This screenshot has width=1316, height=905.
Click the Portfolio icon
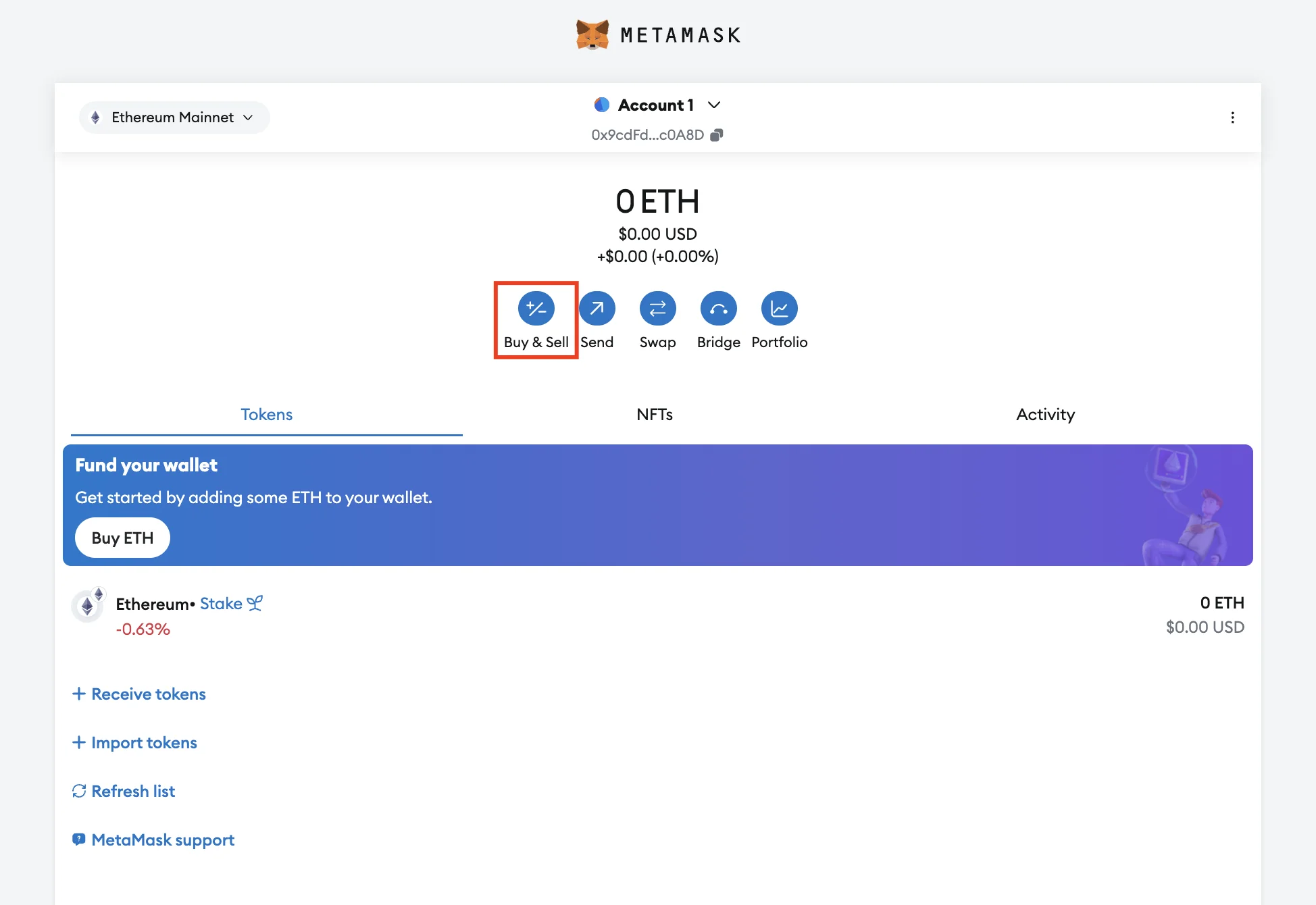(780, 307)
